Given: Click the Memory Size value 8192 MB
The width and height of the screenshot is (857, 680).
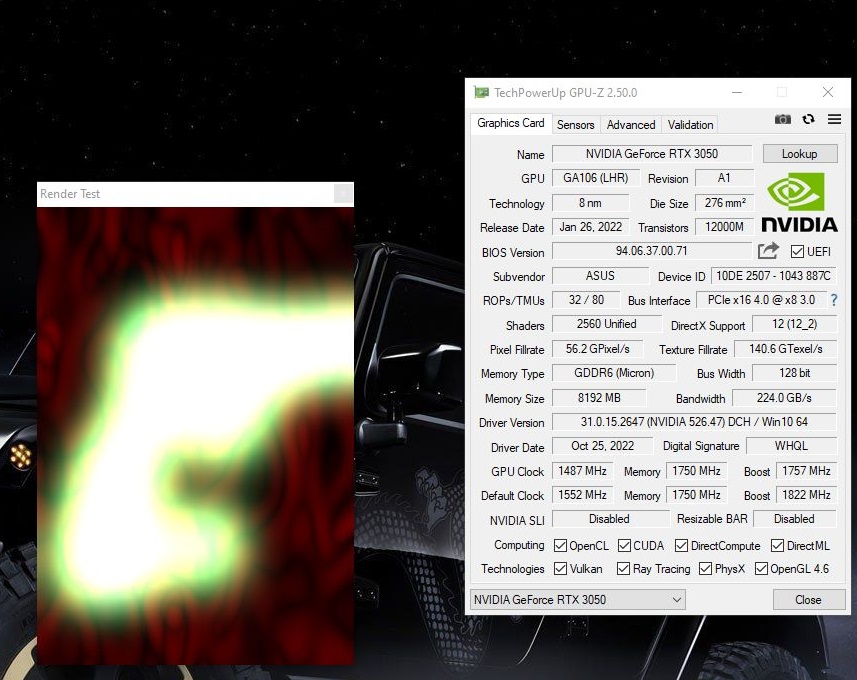Looking at the screenshot, I should (599, 398).
